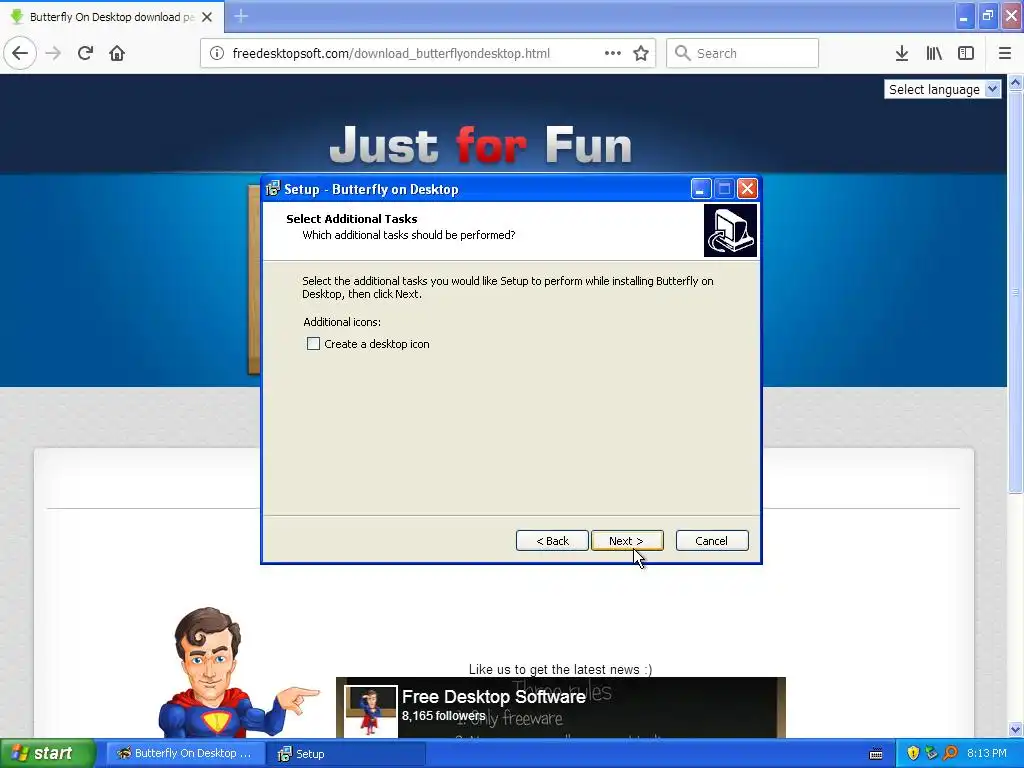Bookmark this page with the star icon
Image resolution: width=1024 pixels, height=768 pixels.
pyautogui.click(x=641, y=53)
